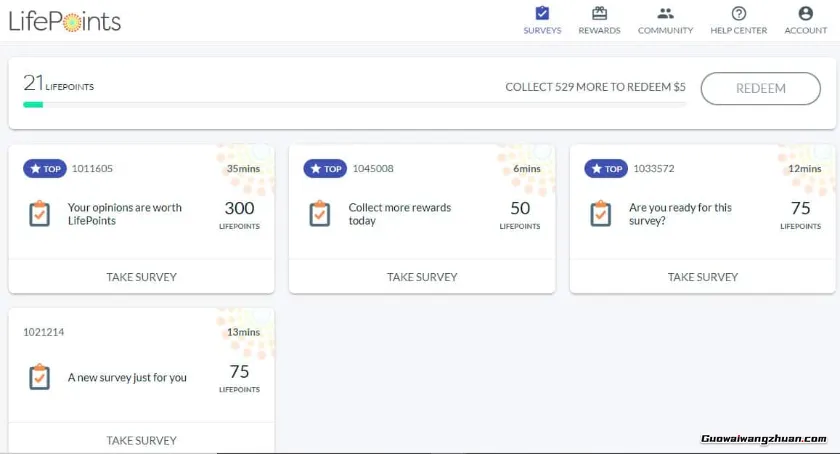Click clipboard icon on survey 1021214
The height and width of the screenshot is (454, 840).
coord(39,377)
